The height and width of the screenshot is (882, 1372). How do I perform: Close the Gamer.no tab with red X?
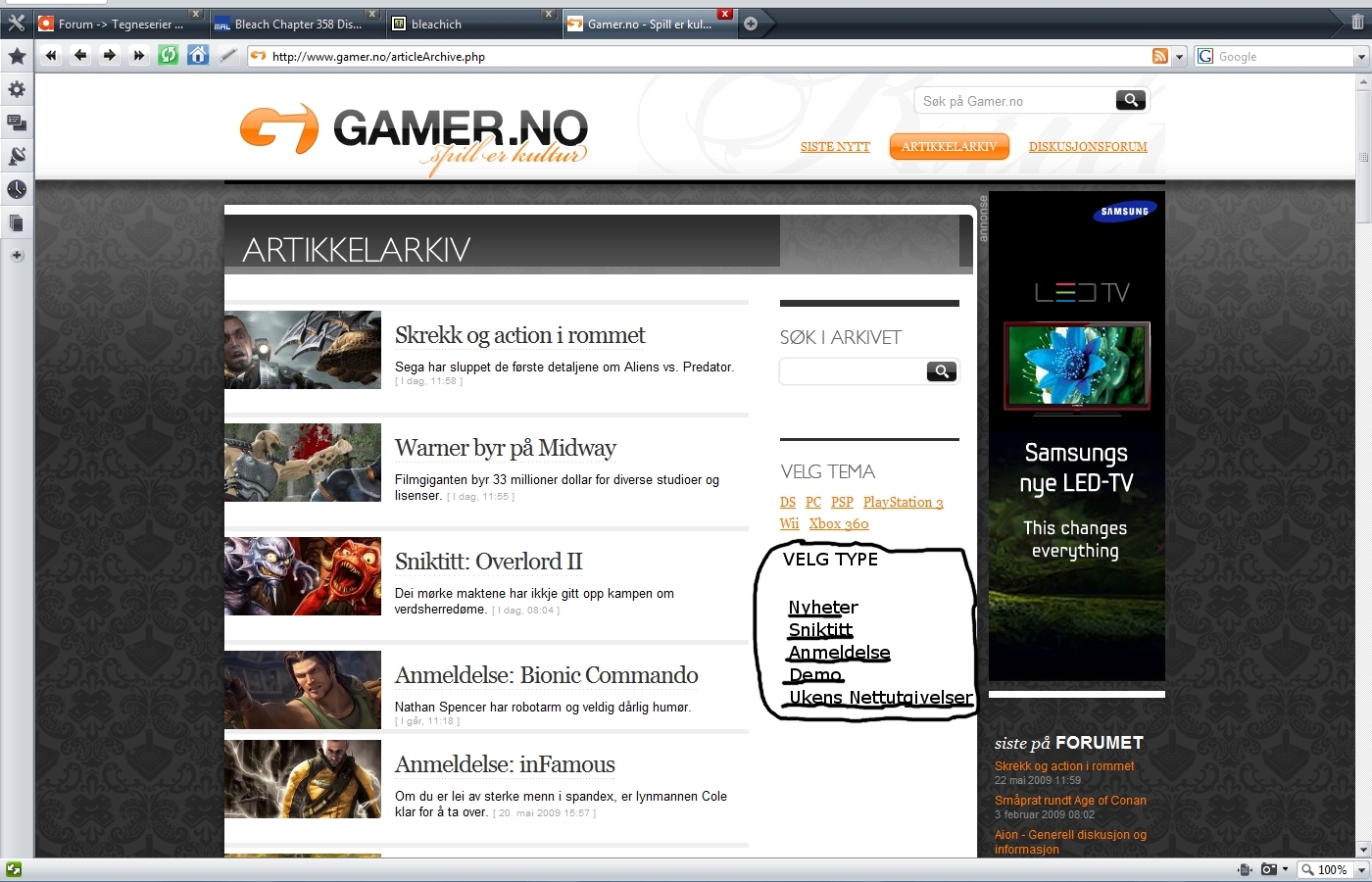725,14
